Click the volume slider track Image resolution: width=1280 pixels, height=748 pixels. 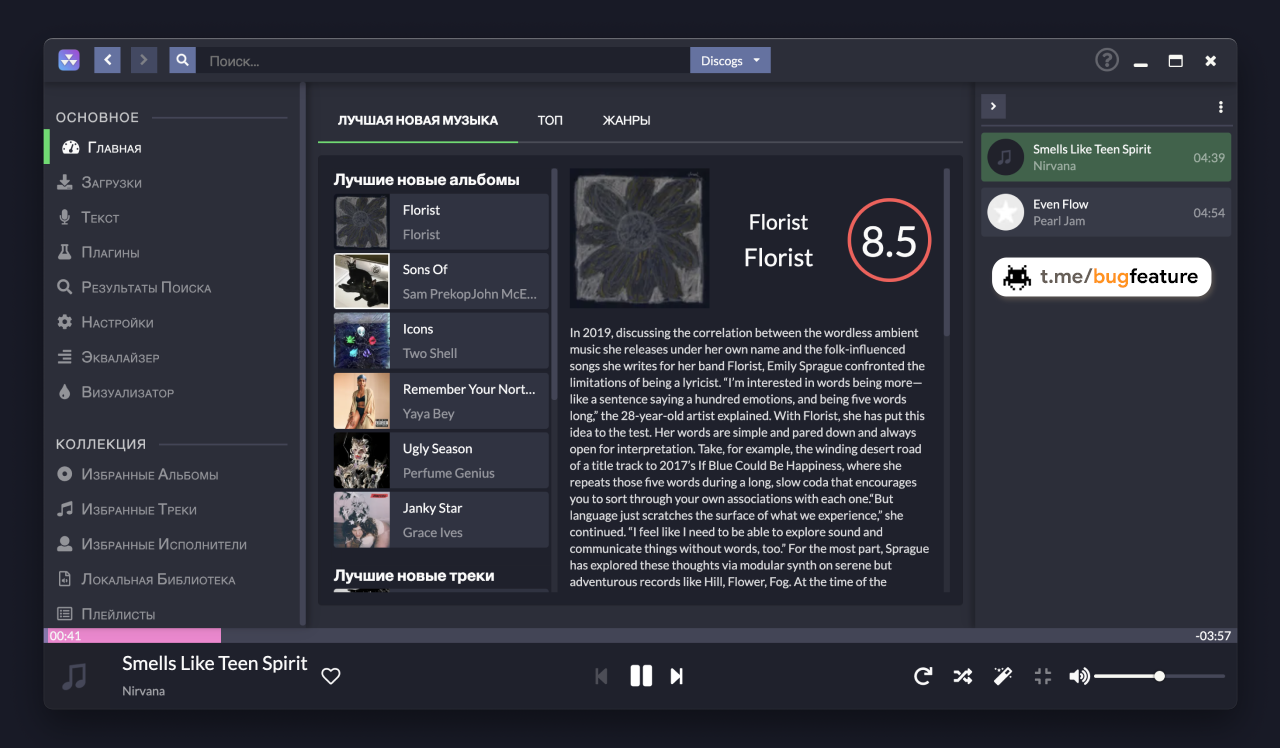pyautogui.click(x=1159, y=676)
